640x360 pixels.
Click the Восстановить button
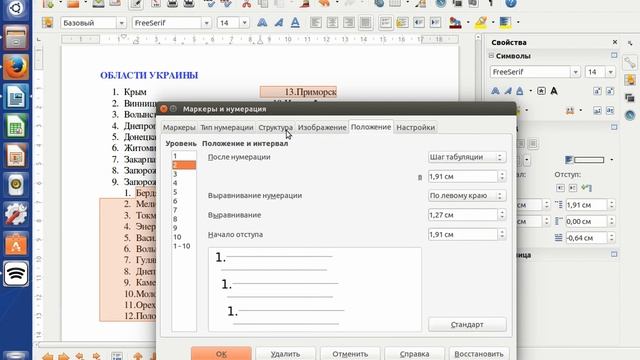click(479, 353)
